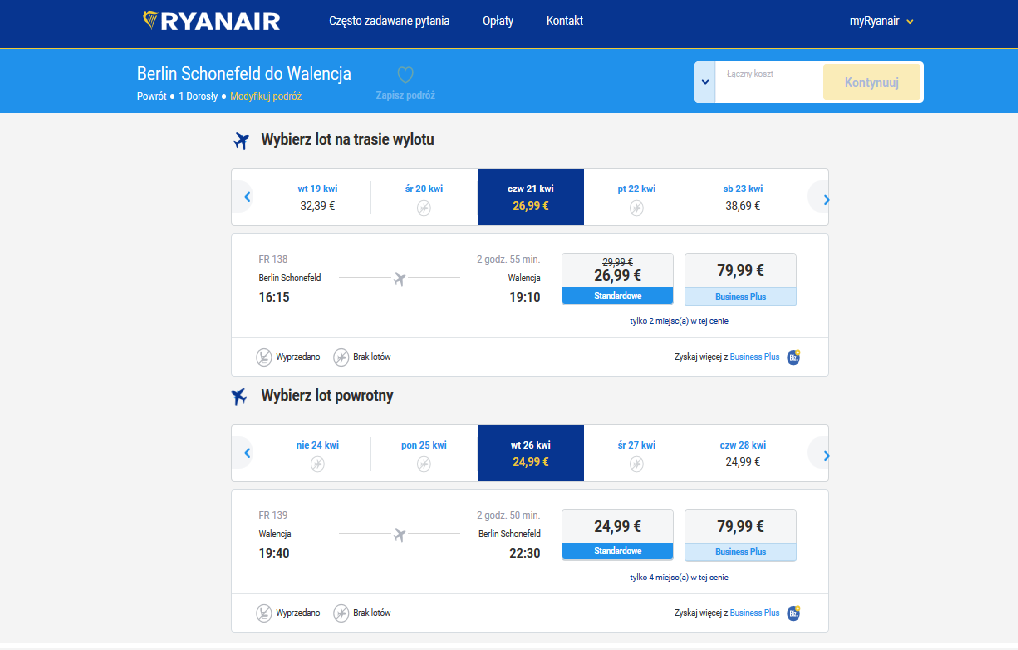Select outbound date czw 21 kwi
Image resolution: width=1018 pixels, height=650 pixels.
pyautogui.click(x=530, y=197)
